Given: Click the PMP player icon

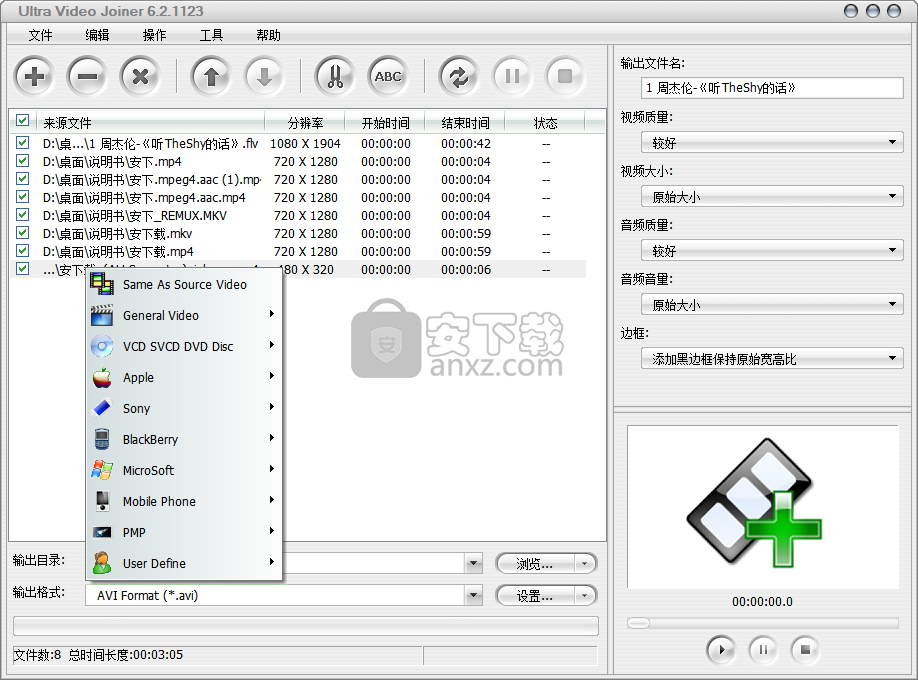Looking at the screenshot, I should coord(102,532).
